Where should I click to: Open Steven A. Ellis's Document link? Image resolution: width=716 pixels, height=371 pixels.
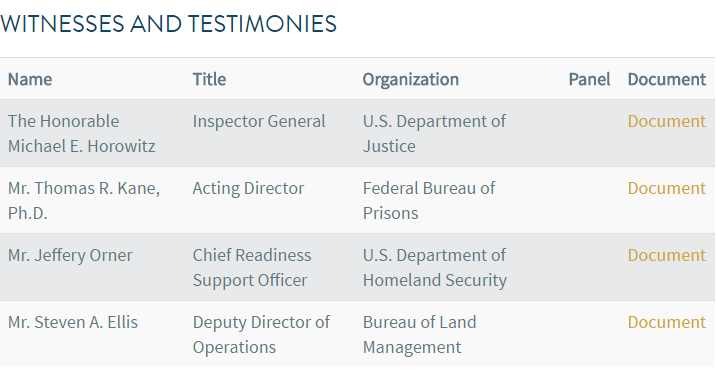tap(666, 322)
